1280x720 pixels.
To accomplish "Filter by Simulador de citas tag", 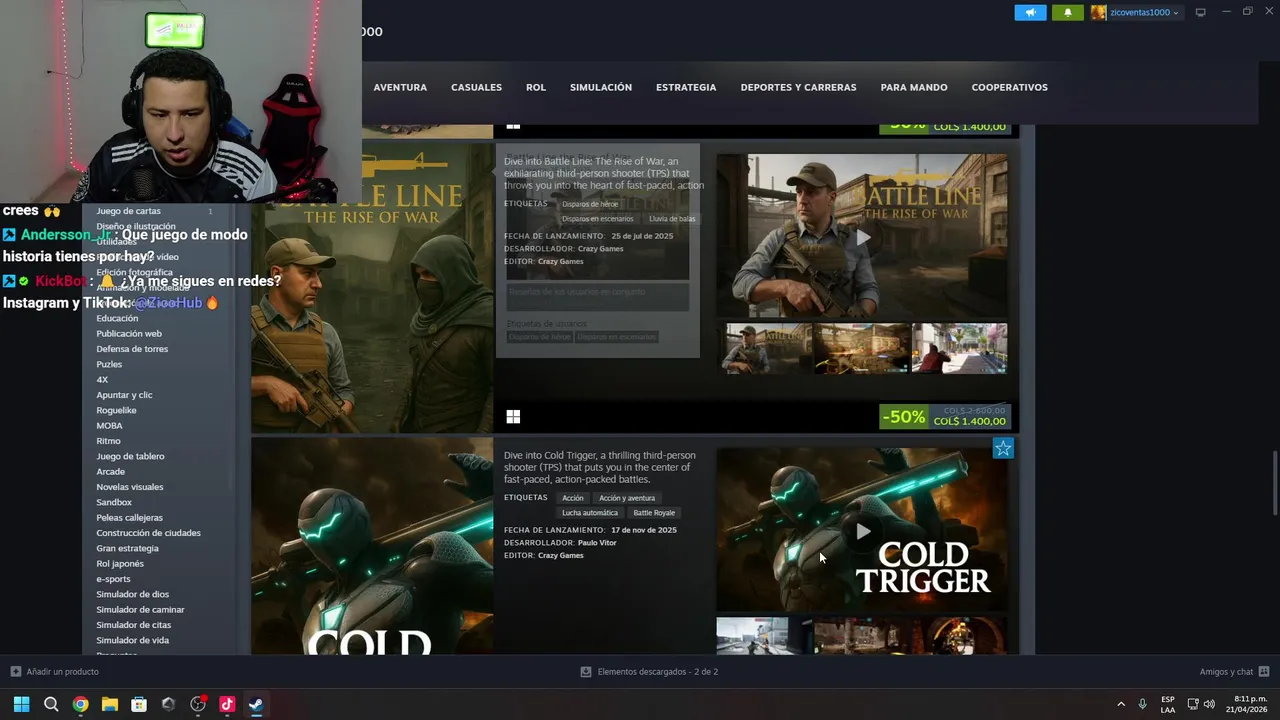I will [134, 625].
